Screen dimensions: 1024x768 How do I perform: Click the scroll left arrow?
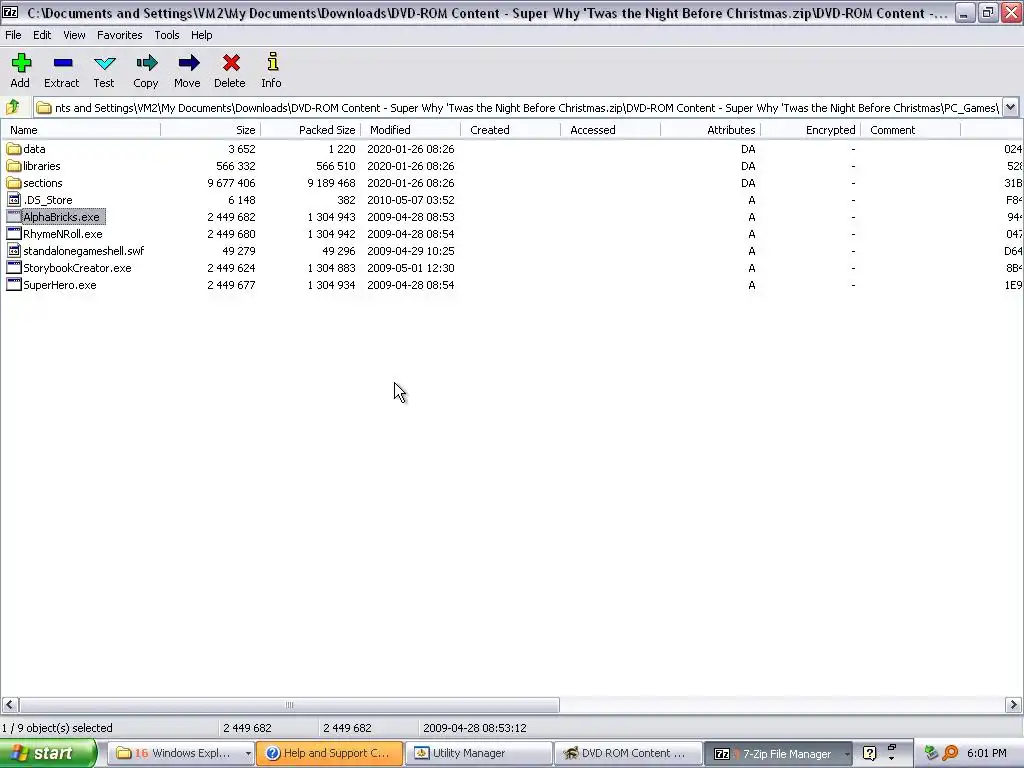coord(9,705)
